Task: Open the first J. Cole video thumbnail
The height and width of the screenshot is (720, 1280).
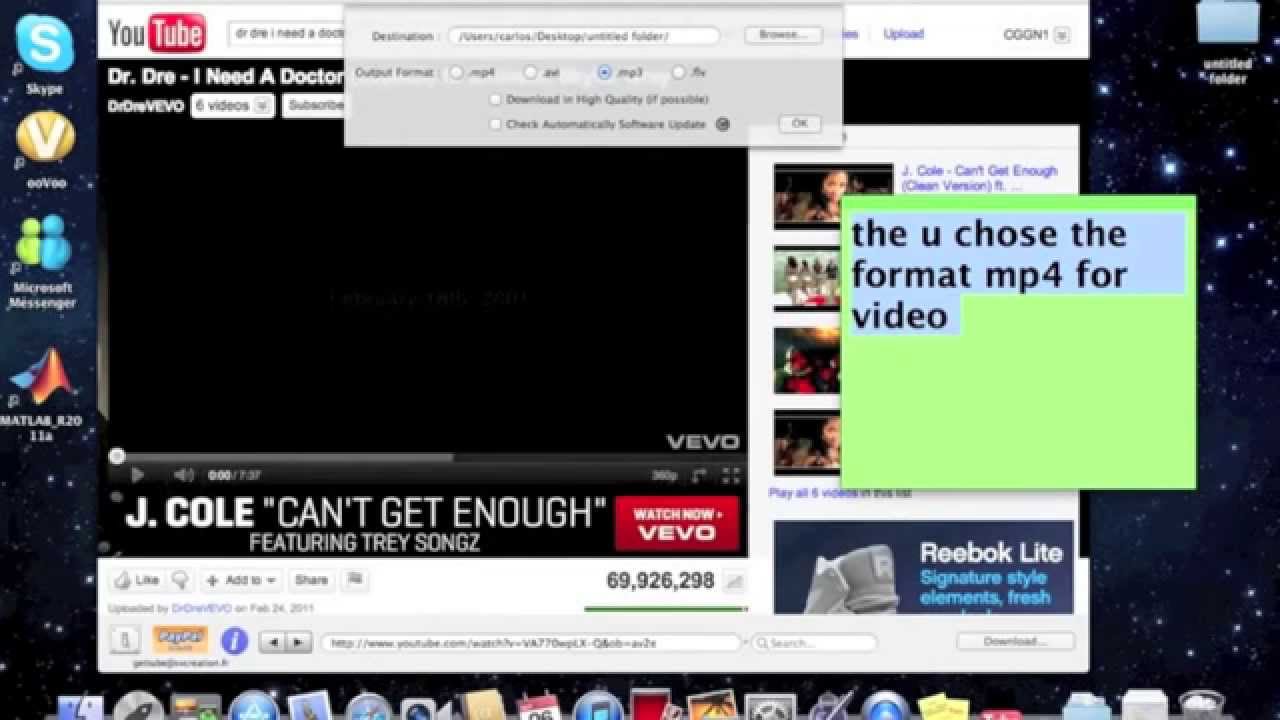Action: (833, 196)
